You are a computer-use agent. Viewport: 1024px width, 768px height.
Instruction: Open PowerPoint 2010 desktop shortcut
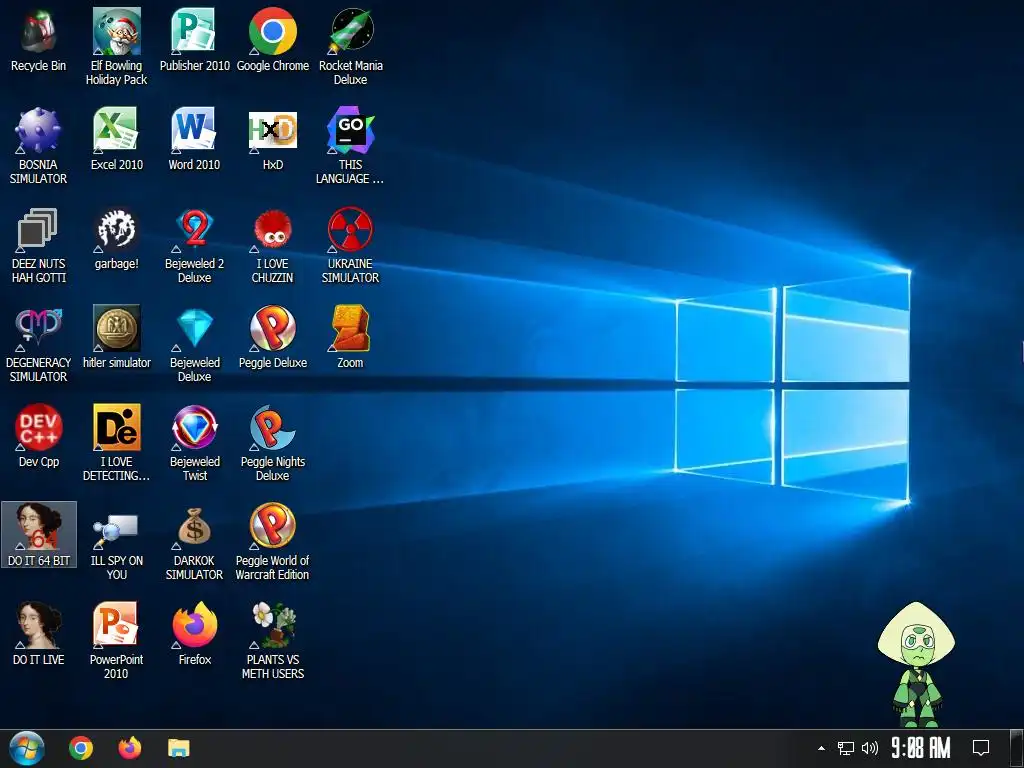point(116,641)
